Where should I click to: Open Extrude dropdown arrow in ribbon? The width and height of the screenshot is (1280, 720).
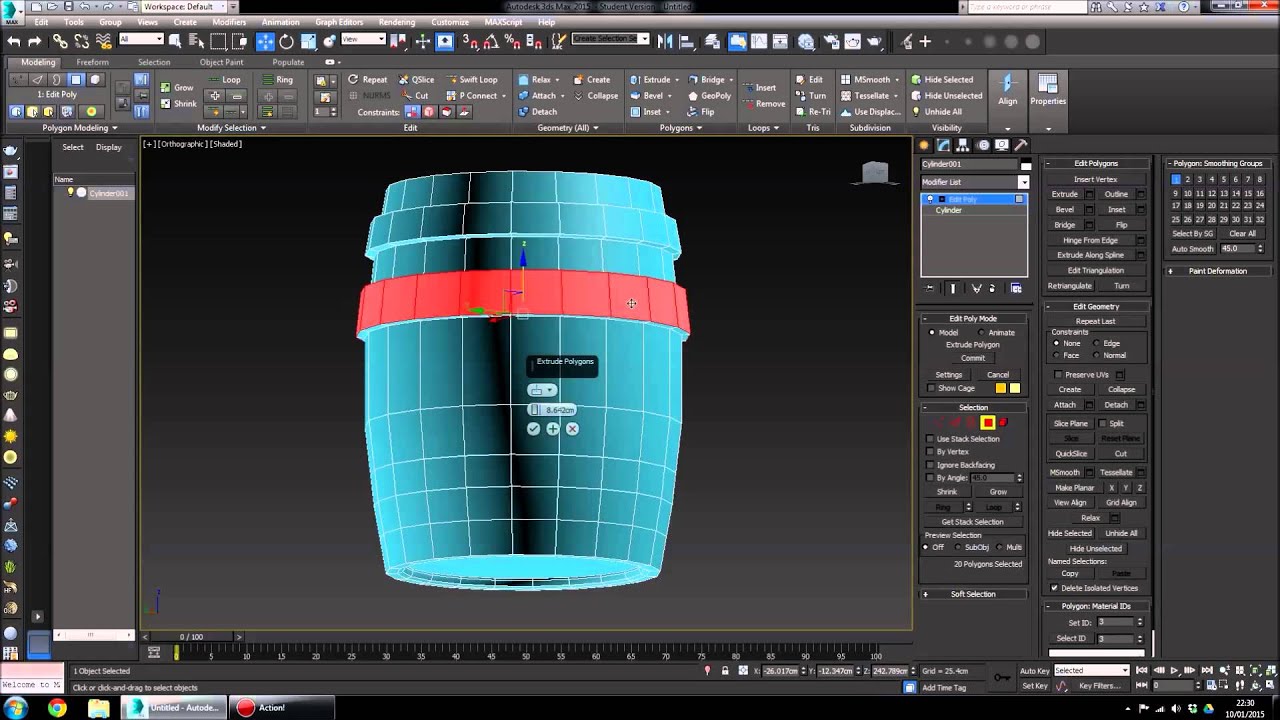click(x=677, y=80)
